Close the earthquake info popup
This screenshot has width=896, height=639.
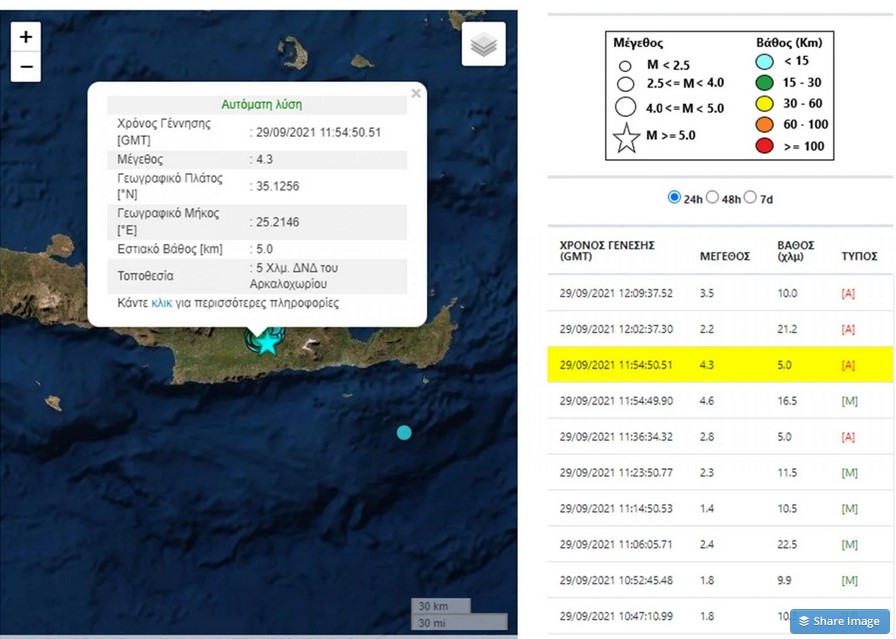click(416, 93)
